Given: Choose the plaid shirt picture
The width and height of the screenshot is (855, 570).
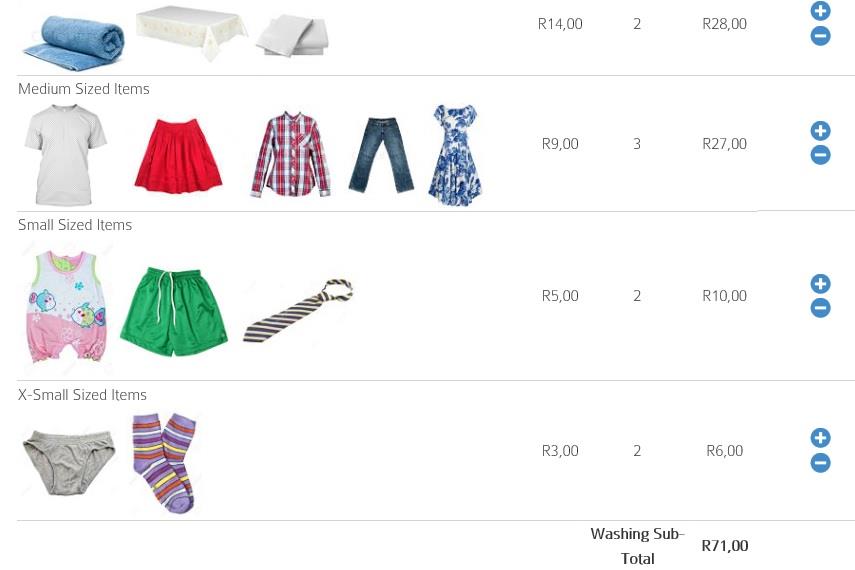Looking at the screenshot, I should 291,154.
